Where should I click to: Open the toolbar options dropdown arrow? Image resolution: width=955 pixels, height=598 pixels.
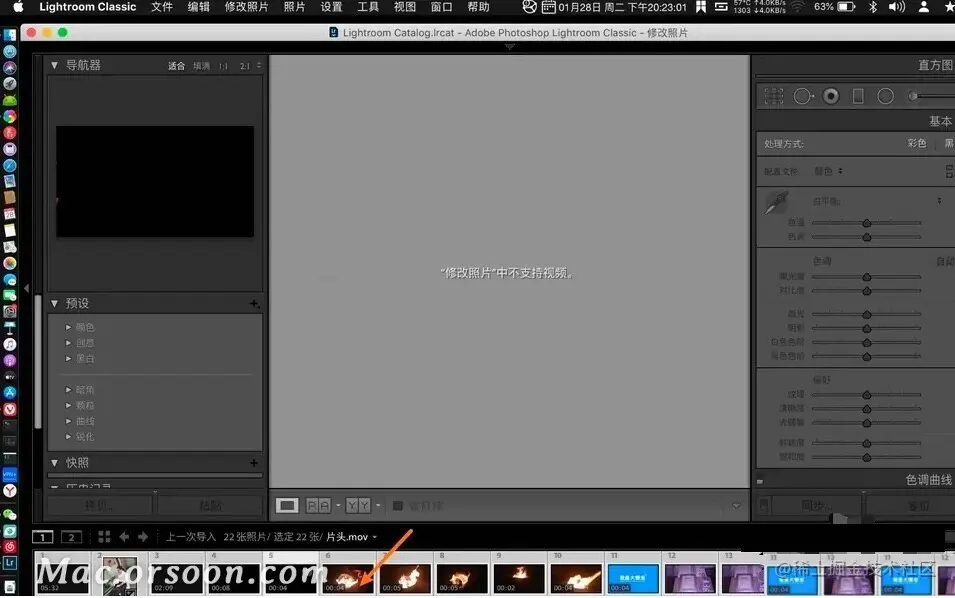[x=736, y=505]
